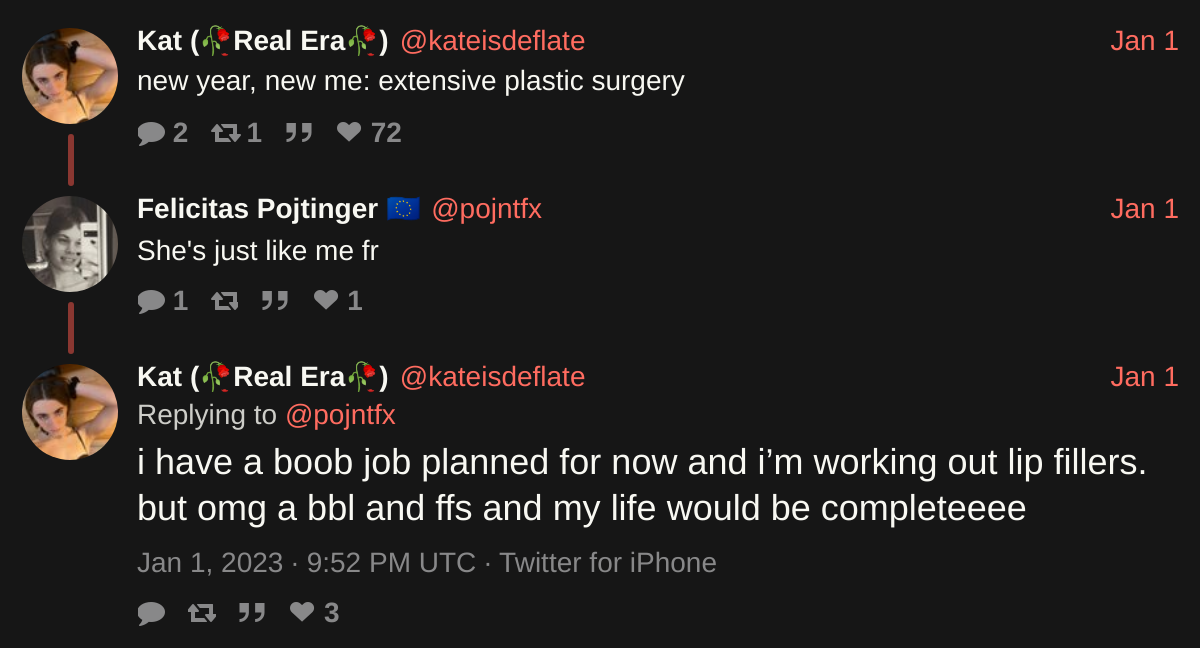Open the @pojntfx handle in Felicitas's tweet header
The width and height of the screenshot is (1200, 648).
(486, 209)
